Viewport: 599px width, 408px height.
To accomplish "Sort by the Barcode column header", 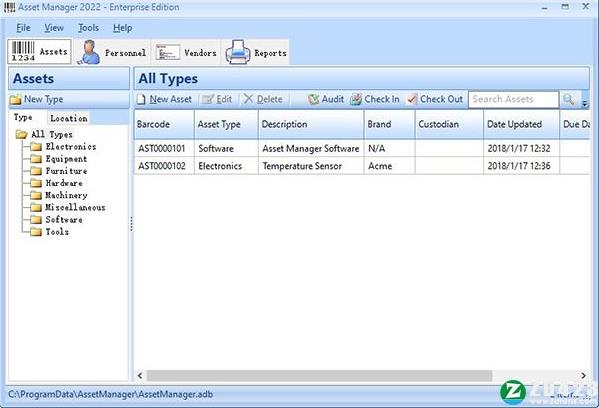I will click(x=164, y=124).
